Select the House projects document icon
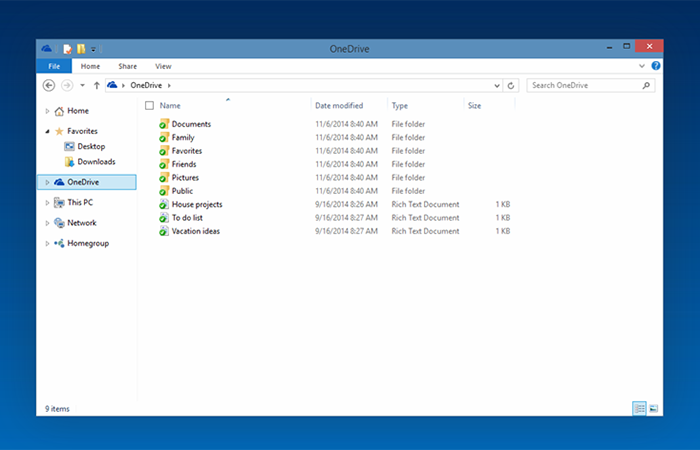This screenshot has width=700, height=450. (x=164, y=204)
